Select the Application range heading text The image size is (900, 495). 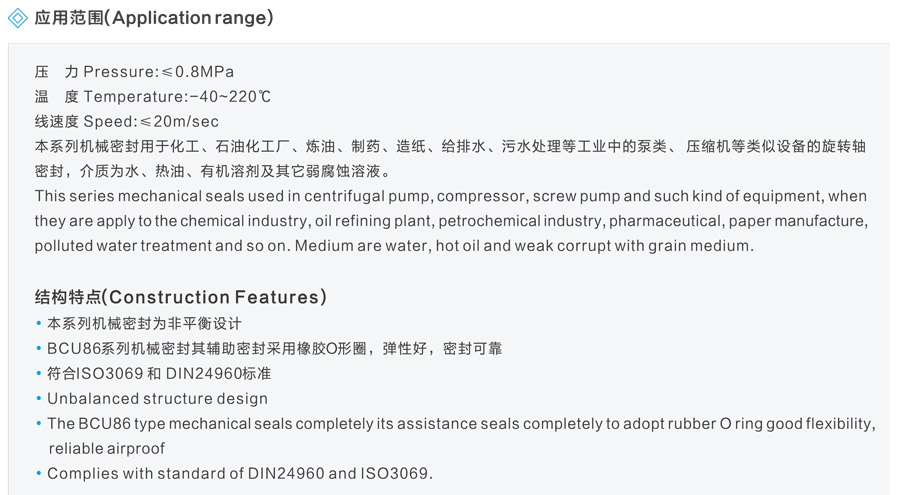pyautogui.click(x=154, y=18)
